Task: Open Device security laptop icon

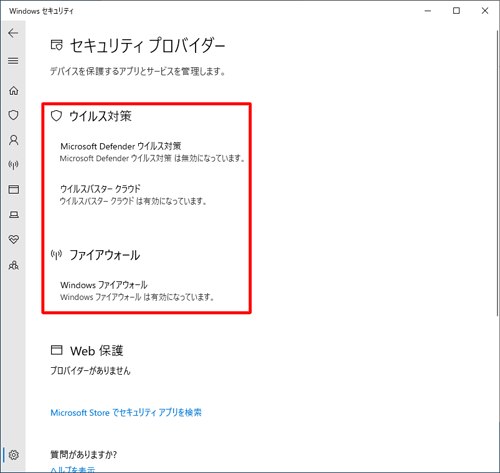Action: click(14, 214)
